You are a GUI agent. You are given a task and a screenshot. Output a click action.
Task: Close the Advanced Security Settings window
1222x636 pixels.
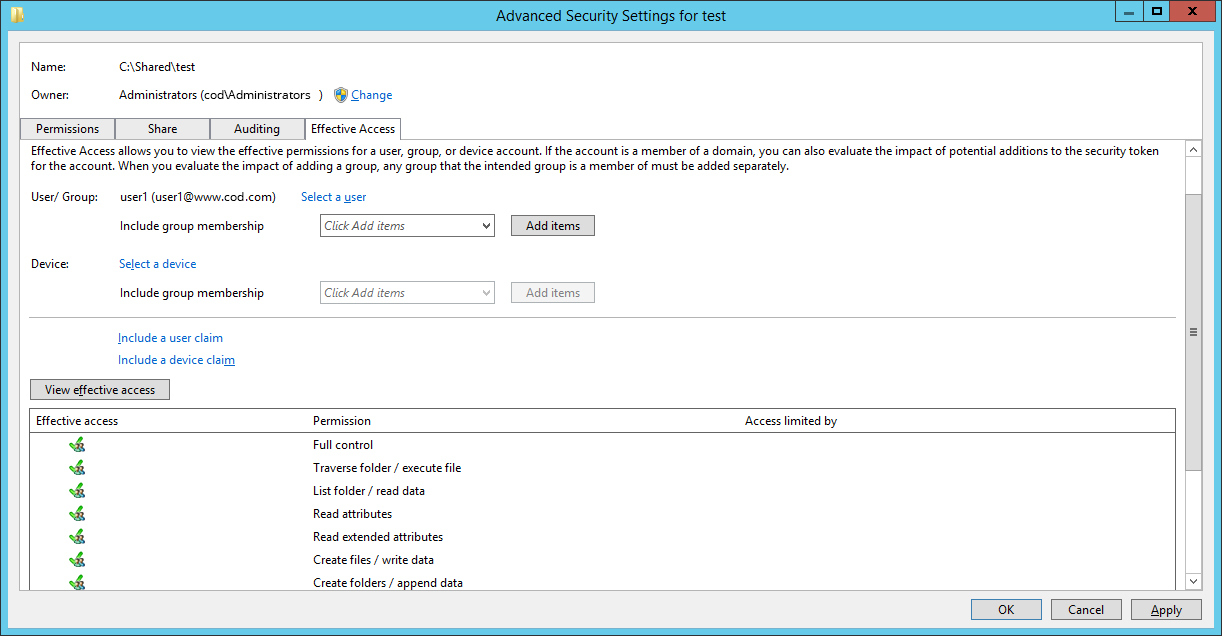pyautogui.click(x=1192, y=11)
